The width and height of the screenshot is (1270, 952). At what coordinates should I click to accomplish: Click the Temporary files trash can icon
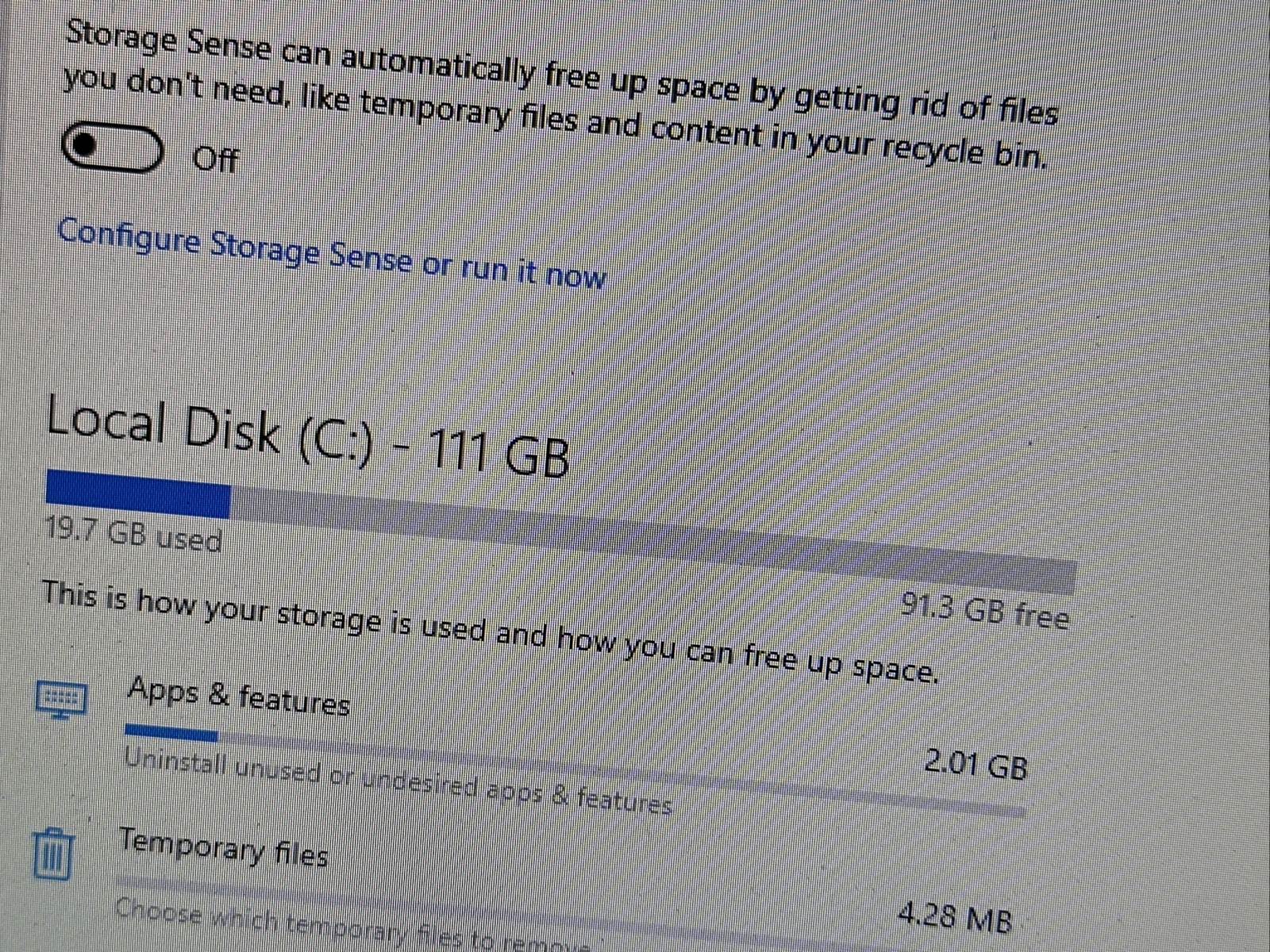[x=55, y=853]
